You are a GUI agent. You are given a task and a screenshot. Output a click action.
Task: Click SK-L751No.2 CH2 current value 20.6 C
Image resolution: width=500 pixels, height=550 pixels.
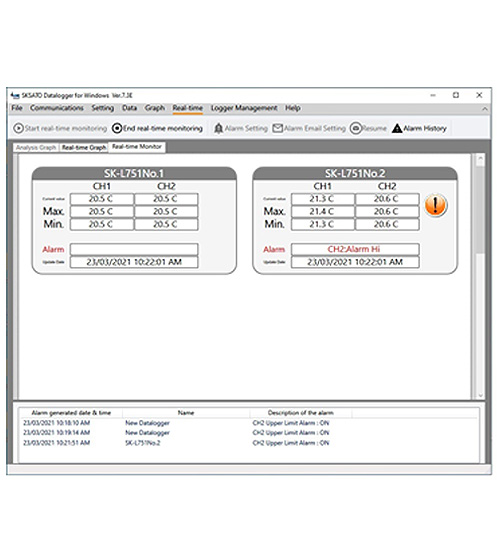click(387, 199)
